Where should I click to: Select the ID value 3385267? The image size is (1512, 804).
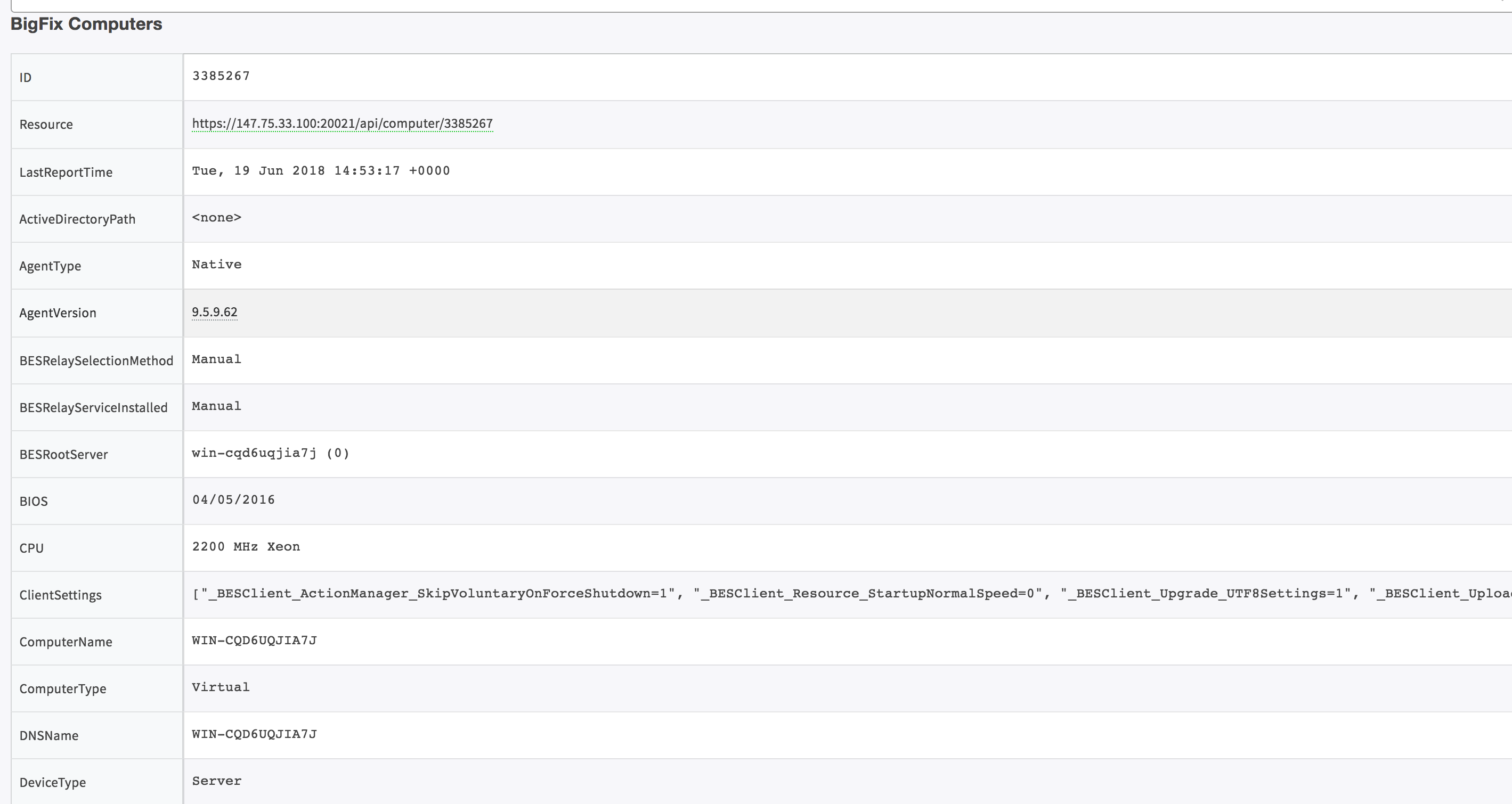tap(221, 76)
